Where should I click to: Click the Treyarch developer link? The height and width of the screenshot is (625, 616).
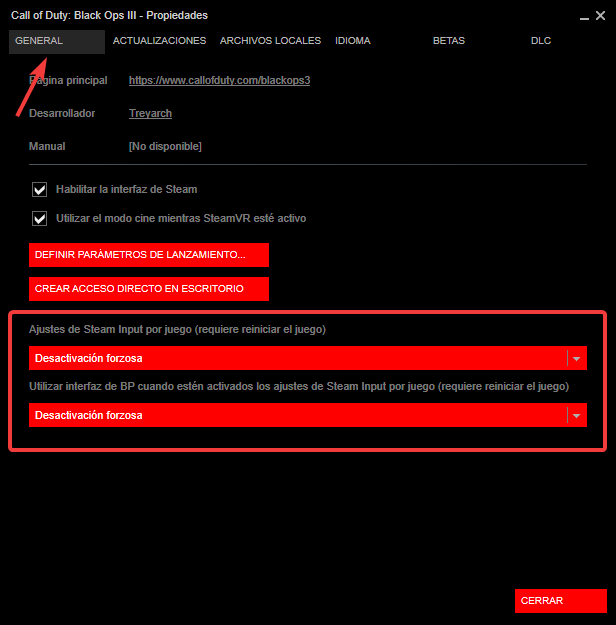tap(150, 113)
